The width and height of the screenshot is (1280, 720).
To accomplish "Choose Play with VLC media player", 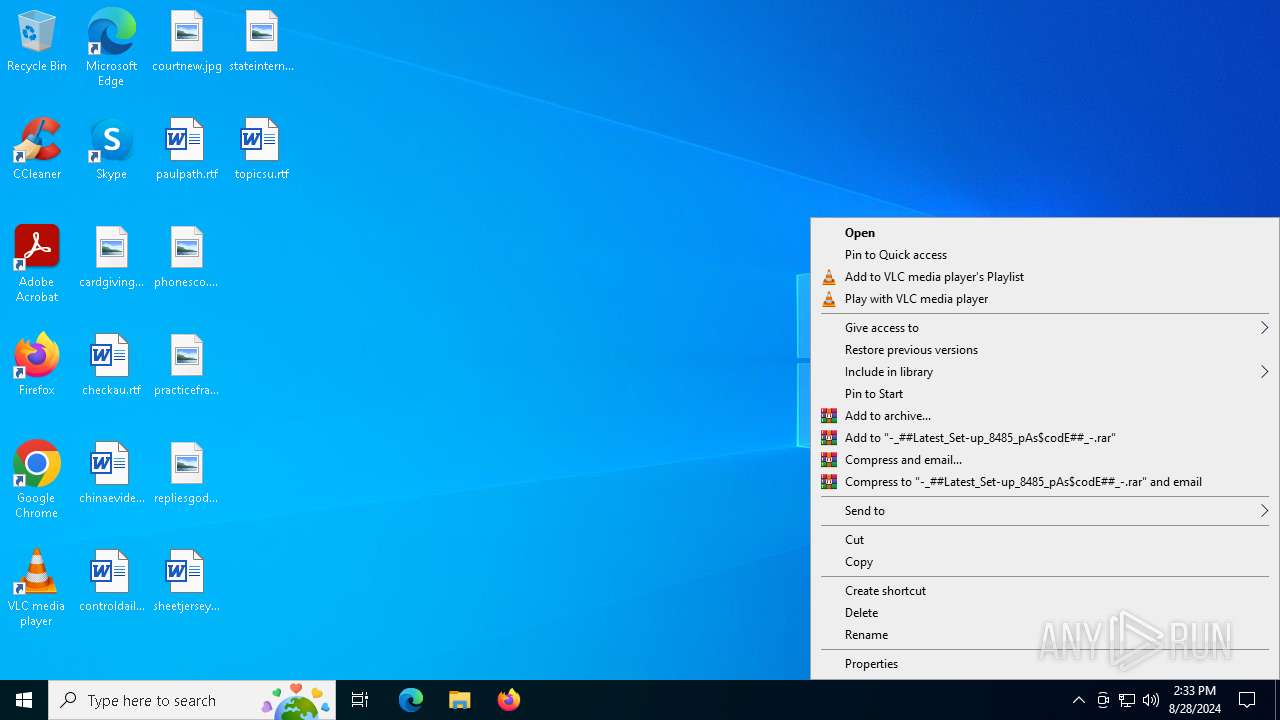I will 1045,299.
